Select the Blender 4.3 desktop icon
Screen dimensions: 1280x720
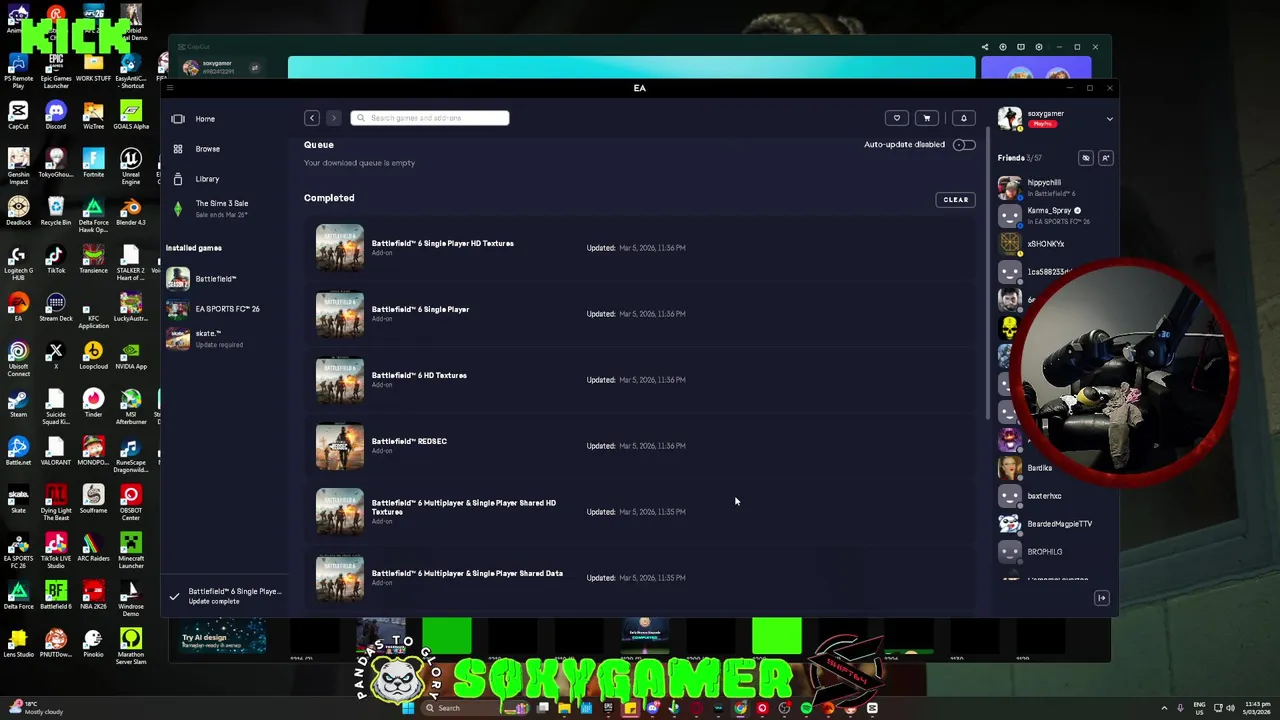click(131, 210)
